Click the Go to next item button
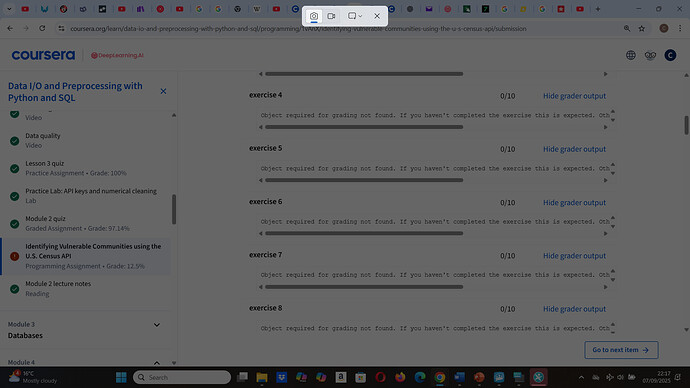This screenshot has width=690, height=388. (621, 350)
